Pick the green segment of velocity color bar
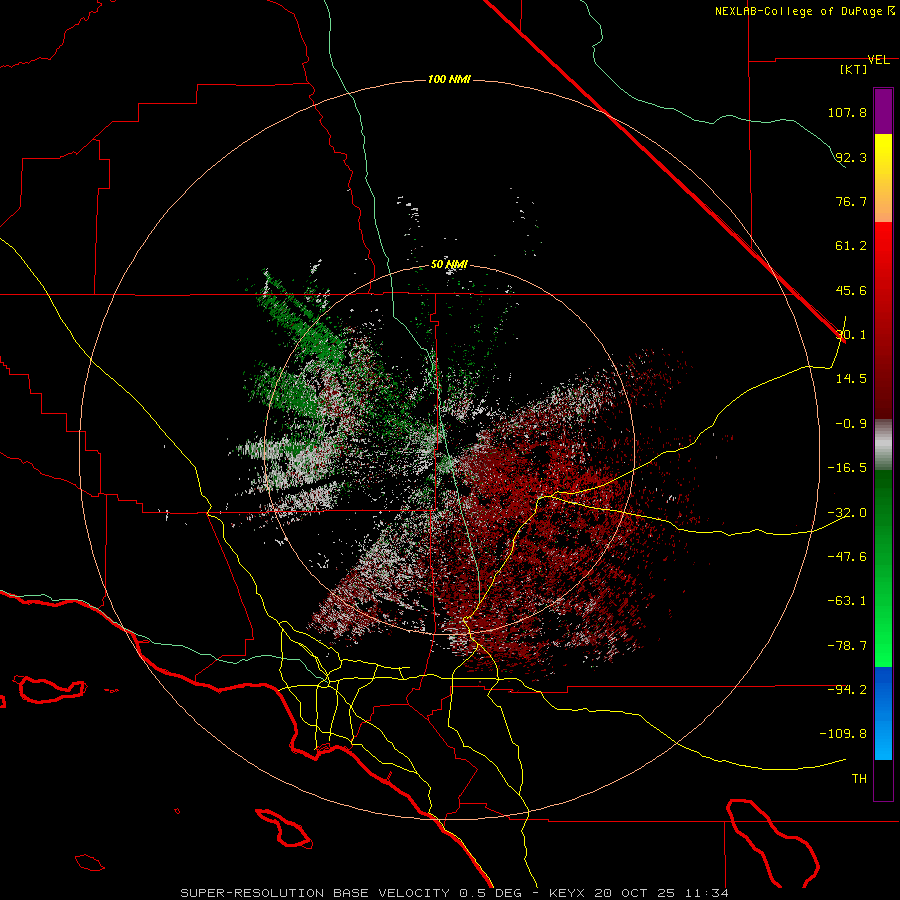This screenshot has height=900, width=900. [x=883, y=568]
